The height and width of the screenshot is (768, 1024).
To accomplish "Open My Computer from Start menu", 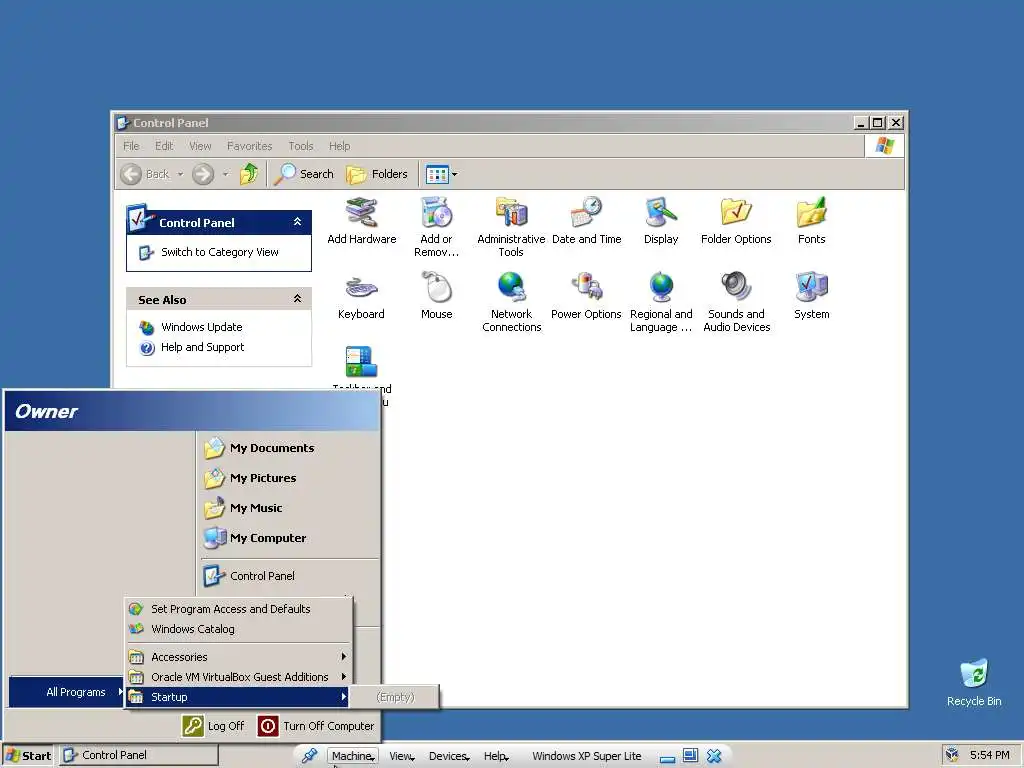I will coord(255,538).
